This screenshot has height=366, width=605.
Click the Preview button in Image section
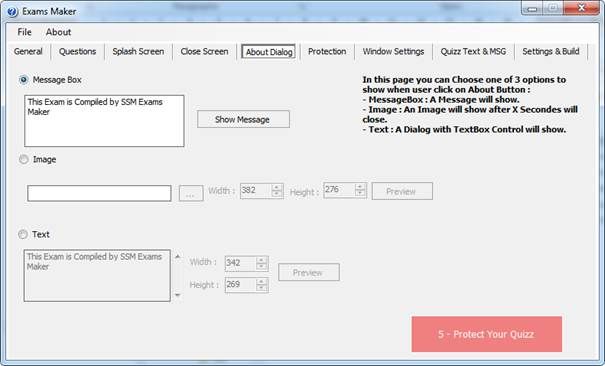(x=402, y=191)
